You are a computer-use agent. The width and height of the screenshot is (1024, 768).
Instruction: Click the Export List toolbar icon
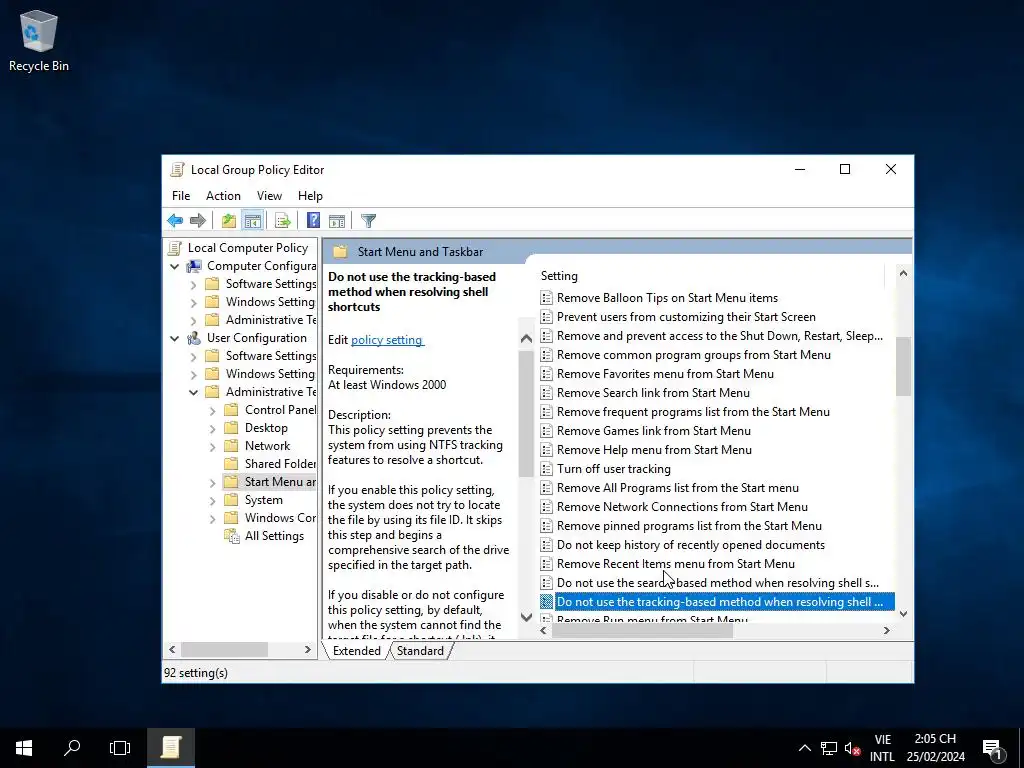[x=283, y=221]
